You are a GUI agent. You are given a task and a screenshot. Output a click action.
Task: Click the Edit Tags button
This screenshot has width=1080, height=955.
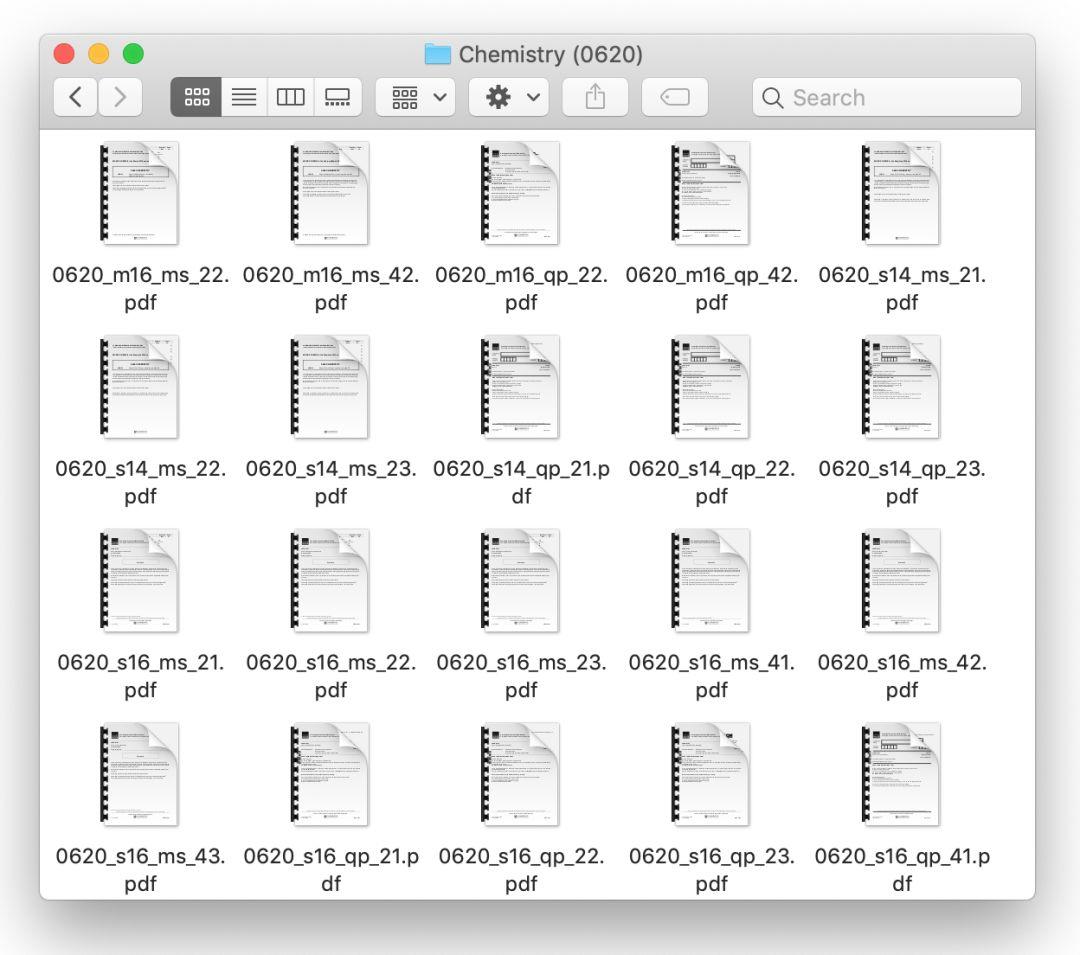pyautogui.click(x=675, y=97)
